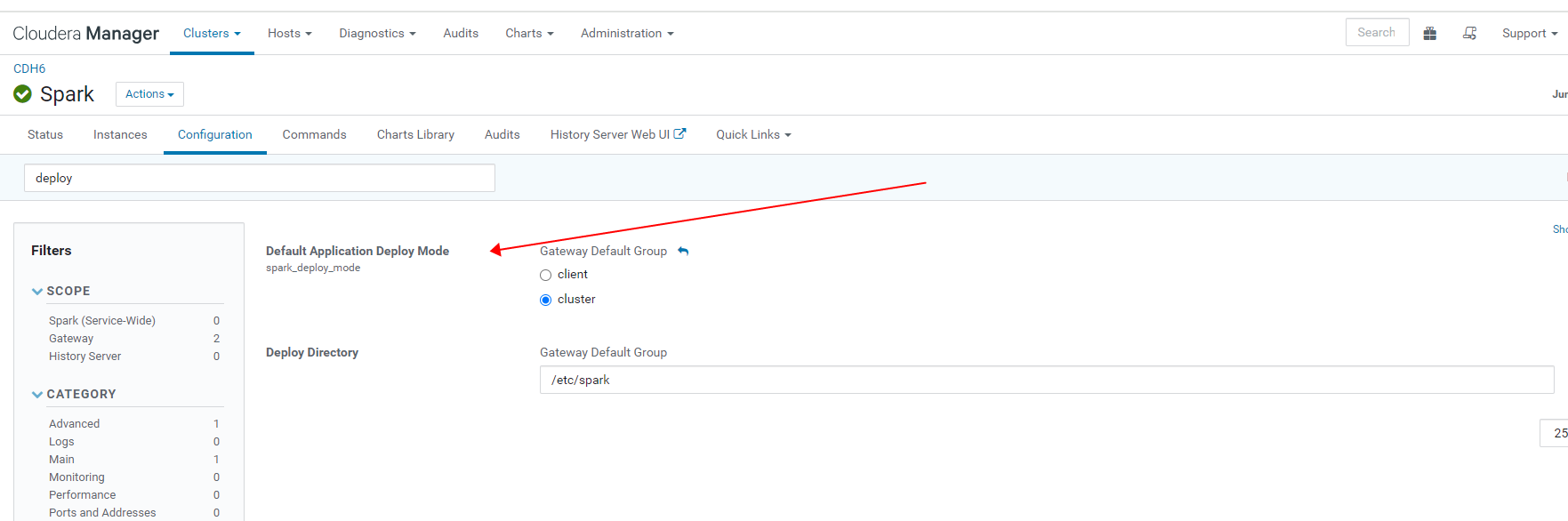
Task: Switch to the Charts Library tab
Action: (415, 134)
